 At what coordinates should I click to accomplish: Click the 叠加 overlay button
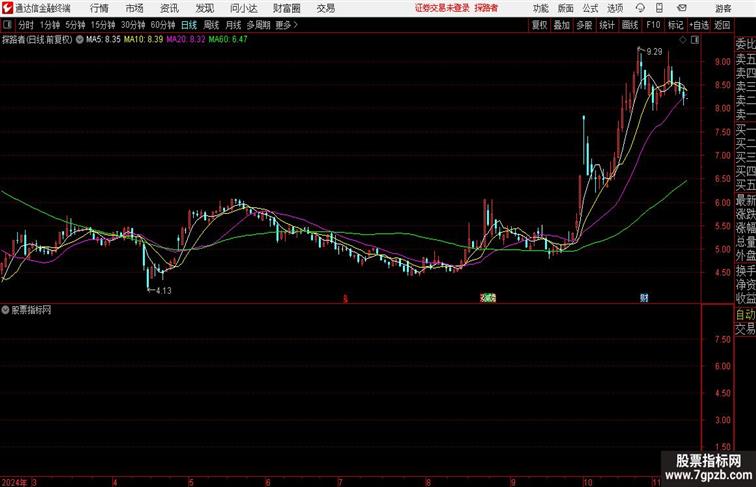(562, 25)
